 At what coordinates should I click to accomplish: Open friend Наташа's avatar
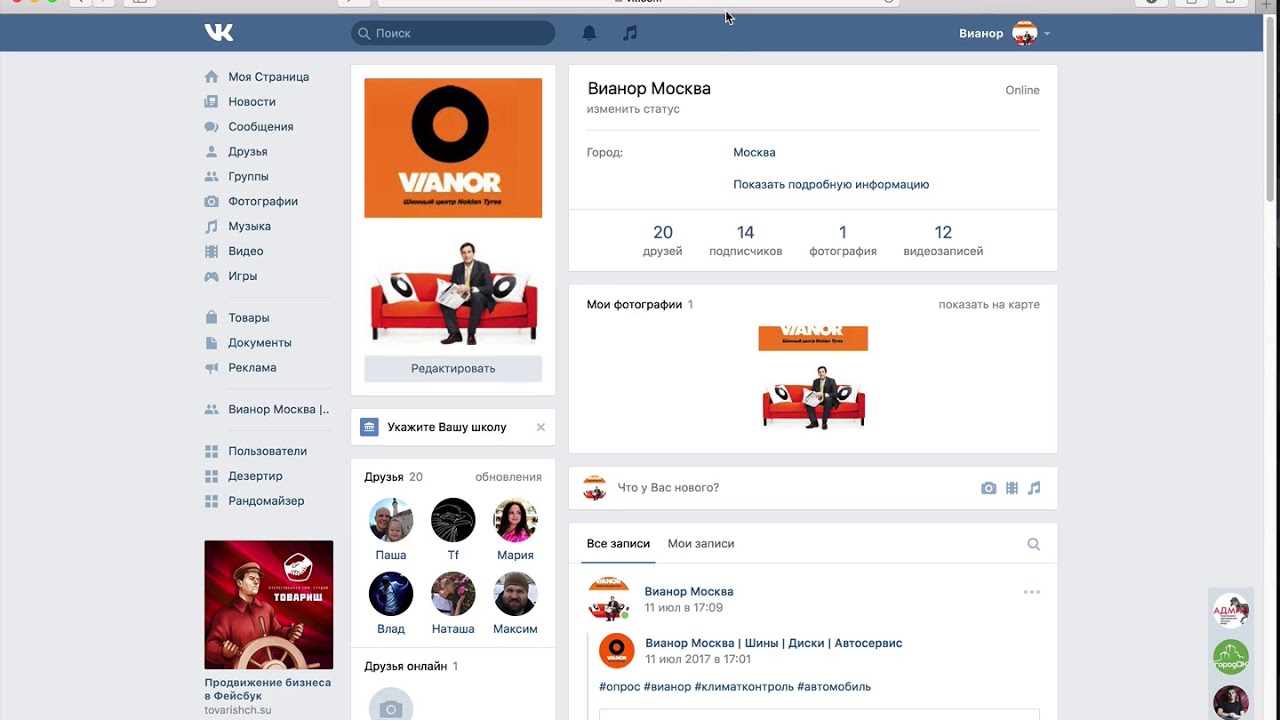pos(453,594)
